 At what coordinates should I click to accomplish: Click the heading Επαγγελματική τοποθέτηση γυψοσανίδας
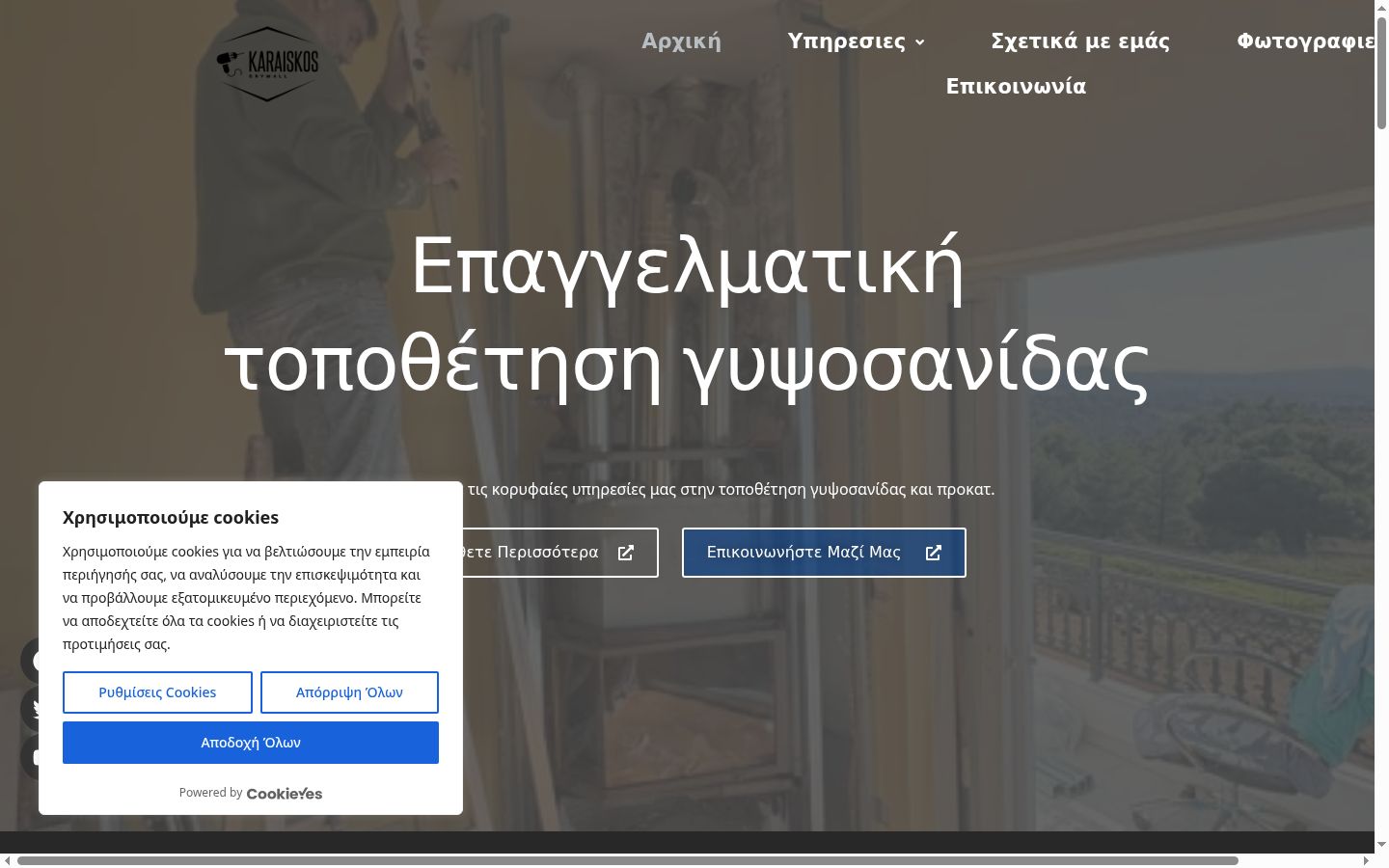(687, 314)
